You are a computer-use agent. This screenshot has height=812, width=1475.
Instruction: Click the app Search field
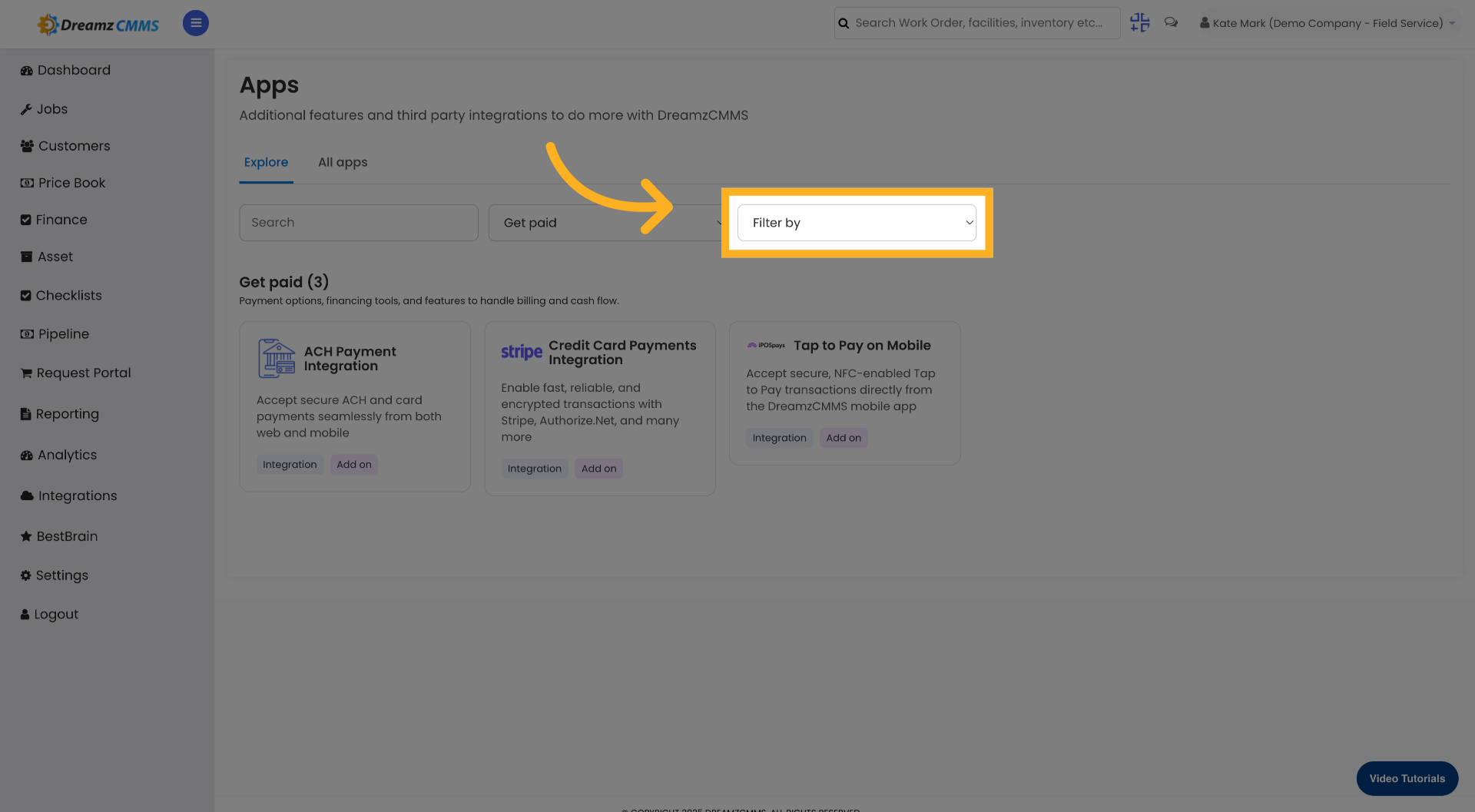pyautogui.click(x=358, y=222)
